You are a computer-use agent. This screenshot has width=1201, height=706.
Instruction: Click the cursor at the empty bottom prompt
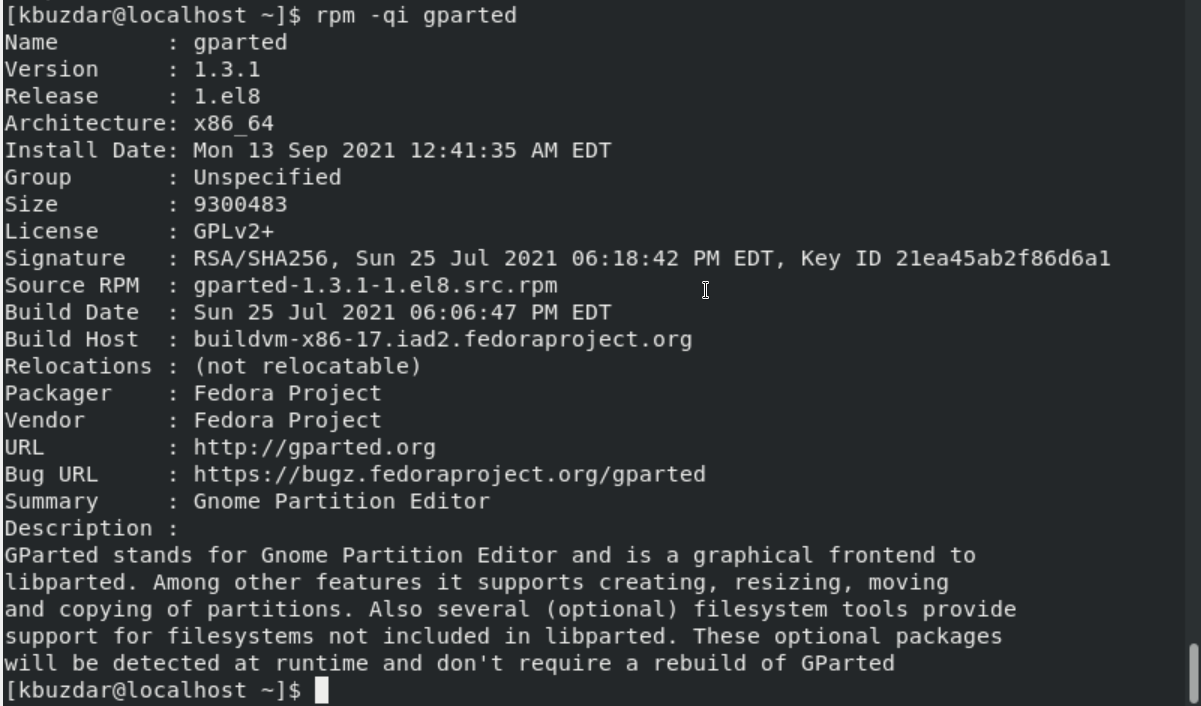point(321,690)
